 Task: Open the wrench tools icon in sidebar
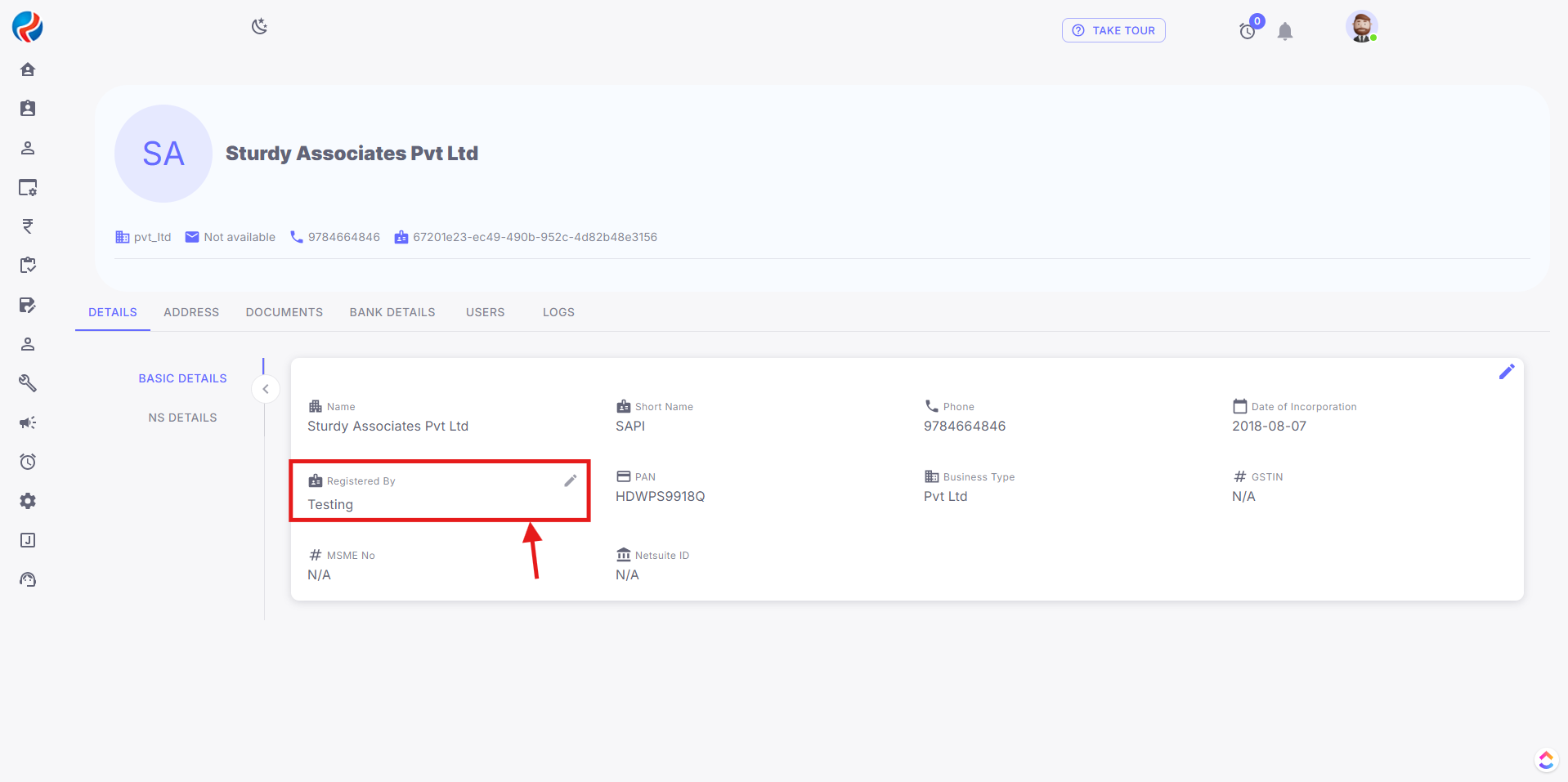(28, 383)
